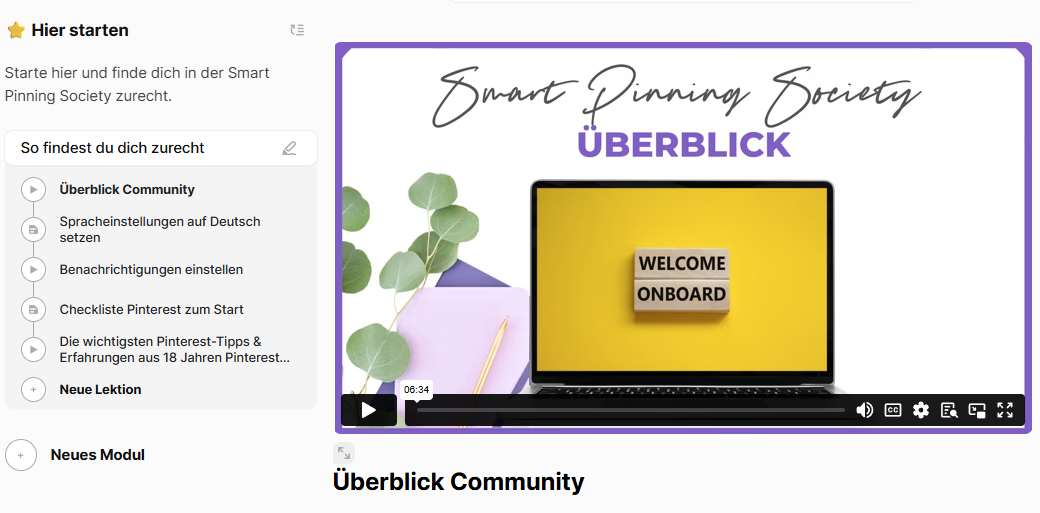Open the video transcript search
The image size is (1040, 513).
(x=949, y=410)
